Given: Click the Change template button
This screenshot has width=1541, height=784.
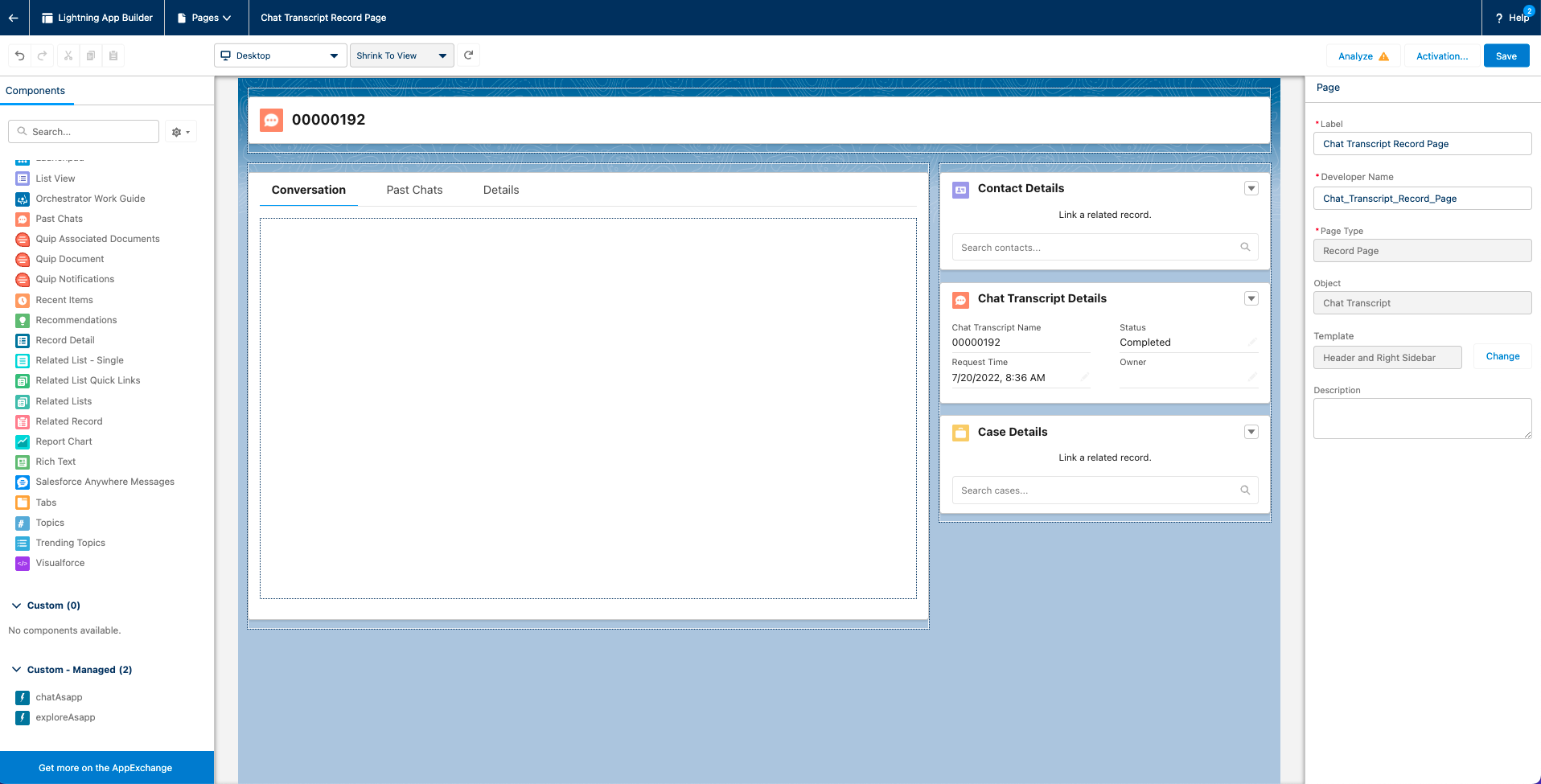Looking at the screenshot, I should tap(1502, 356).
